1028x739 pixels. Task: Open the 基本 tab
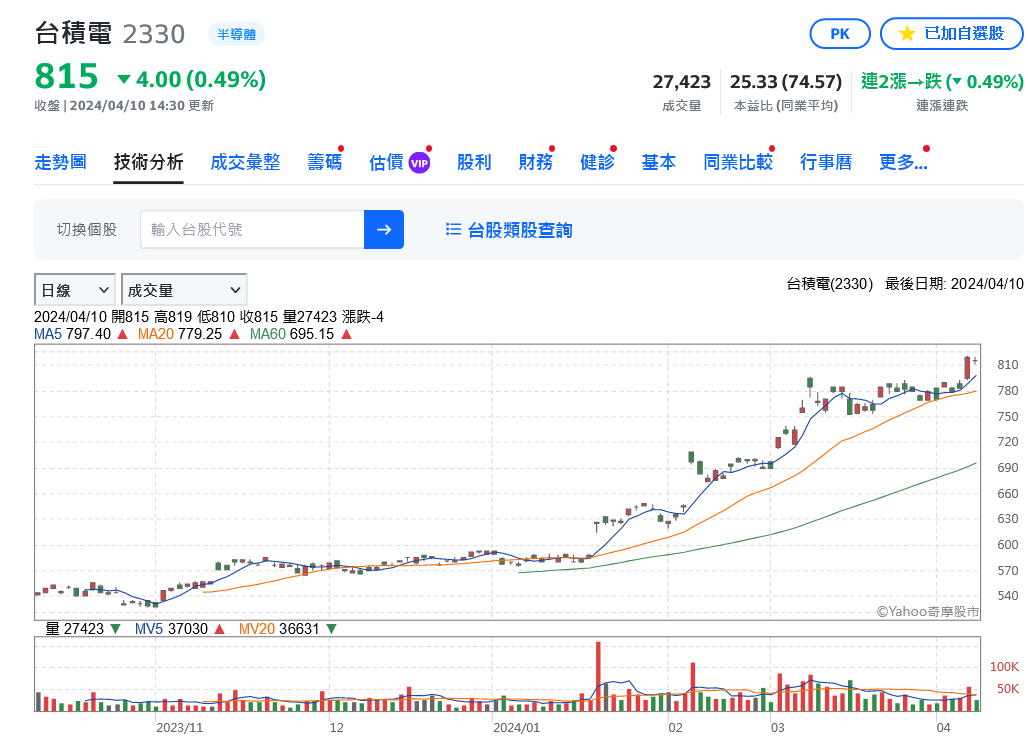[x=659, y=162]
